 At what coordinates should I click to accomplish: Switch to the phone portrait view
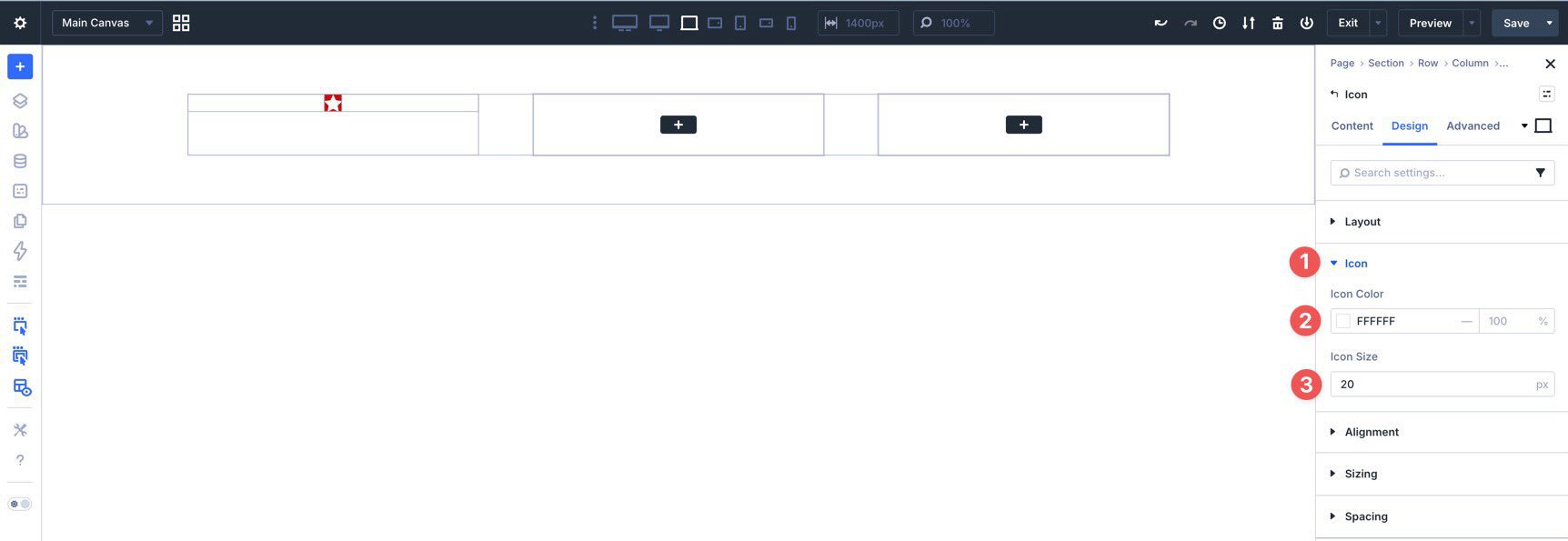(x=791, y=23)
